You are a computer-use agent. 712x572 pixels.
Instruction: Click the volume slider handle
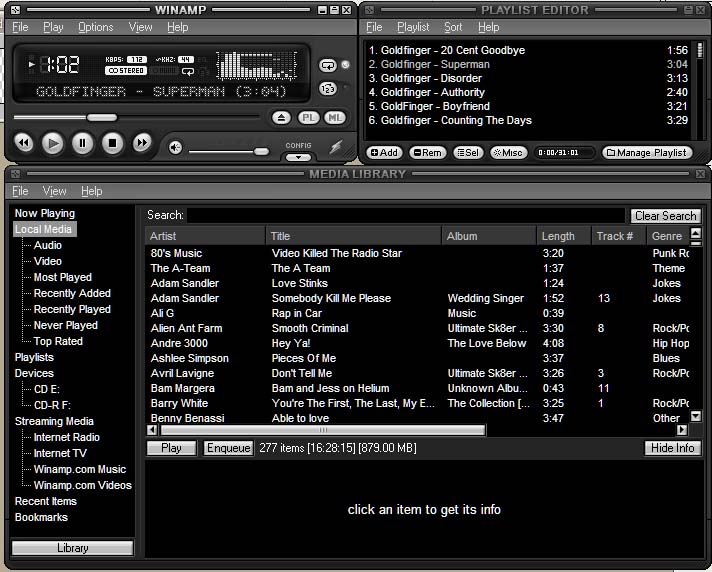tap(262, 151)
